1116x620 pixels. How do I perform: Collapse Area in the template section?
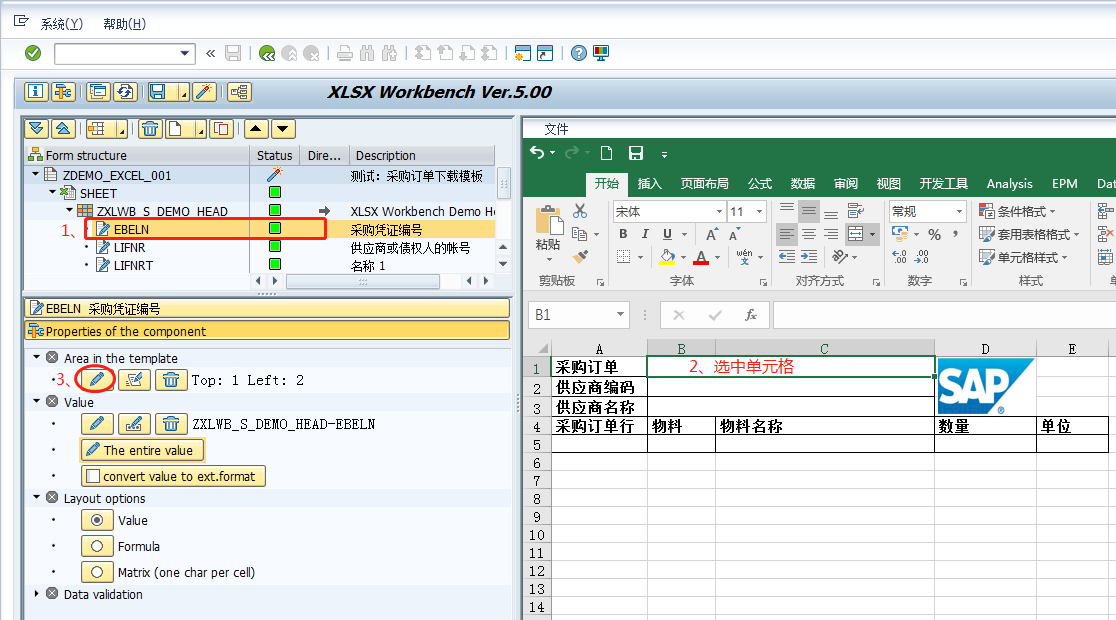(36, 357)
